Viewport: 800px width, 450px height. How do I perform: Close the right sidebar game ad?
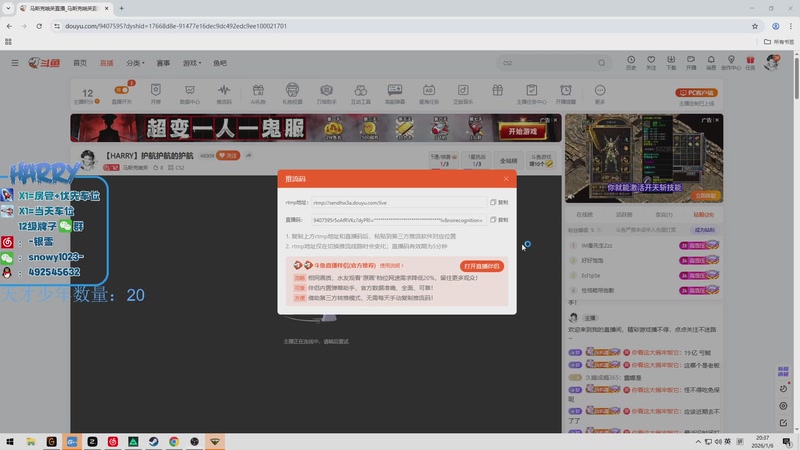(717, 120)
